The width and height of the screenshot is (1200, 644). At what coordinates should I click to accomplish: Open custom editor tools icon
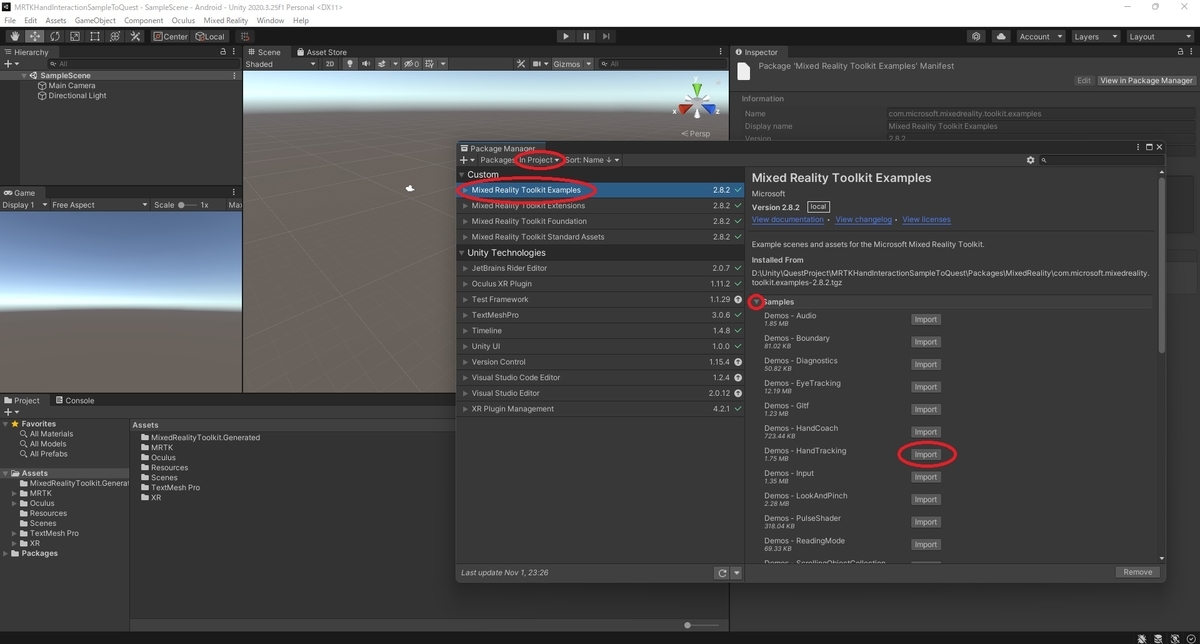tap(135, 37)
